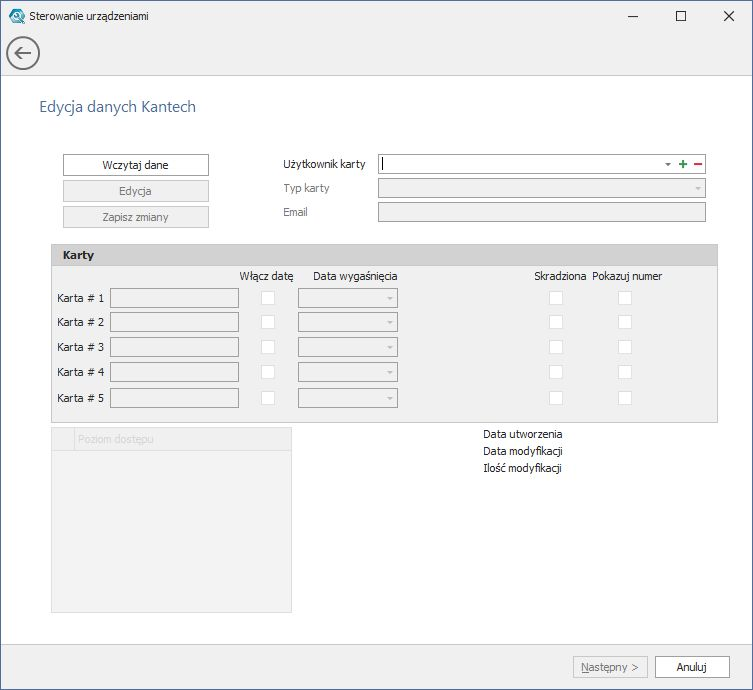This screenshot has height=690, width=753.
Task: Click the Email input field
Action: [x=542, y=212]
